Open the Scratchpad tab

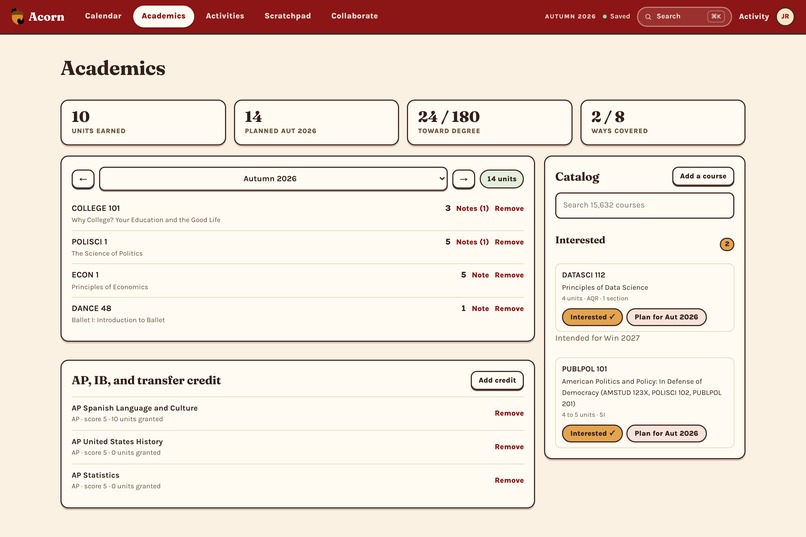tap(287, 16)
